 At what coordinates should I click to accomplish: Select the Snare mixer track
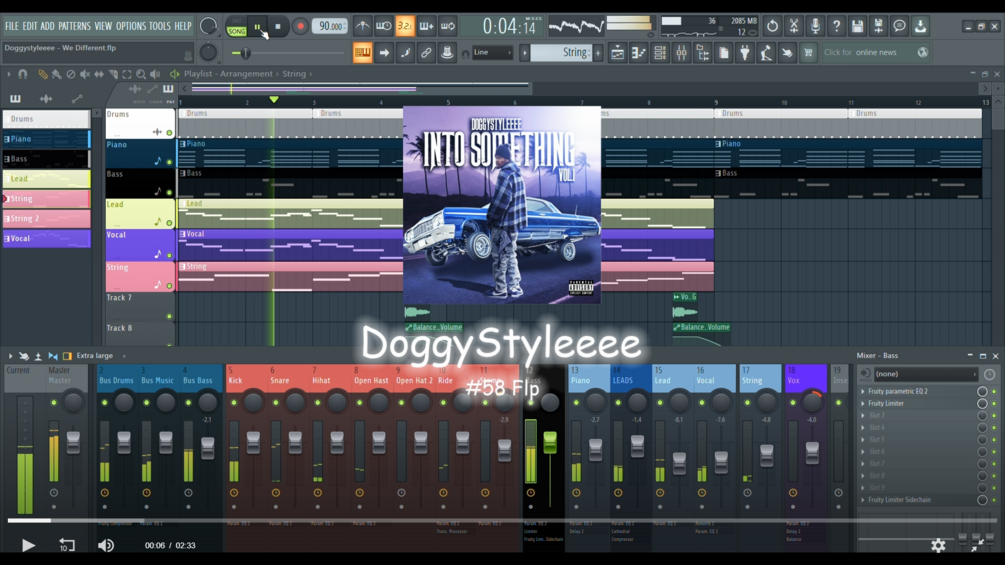(279, 381)
